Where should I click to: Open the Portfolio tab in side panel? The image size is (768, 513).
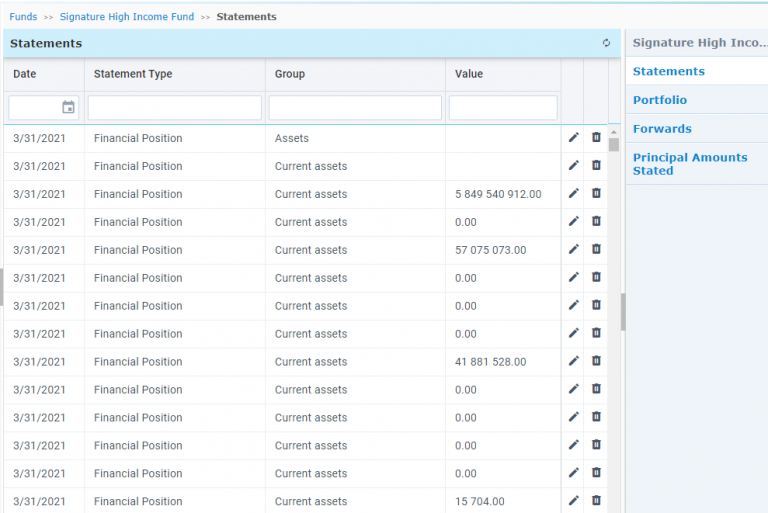(660, 100)
